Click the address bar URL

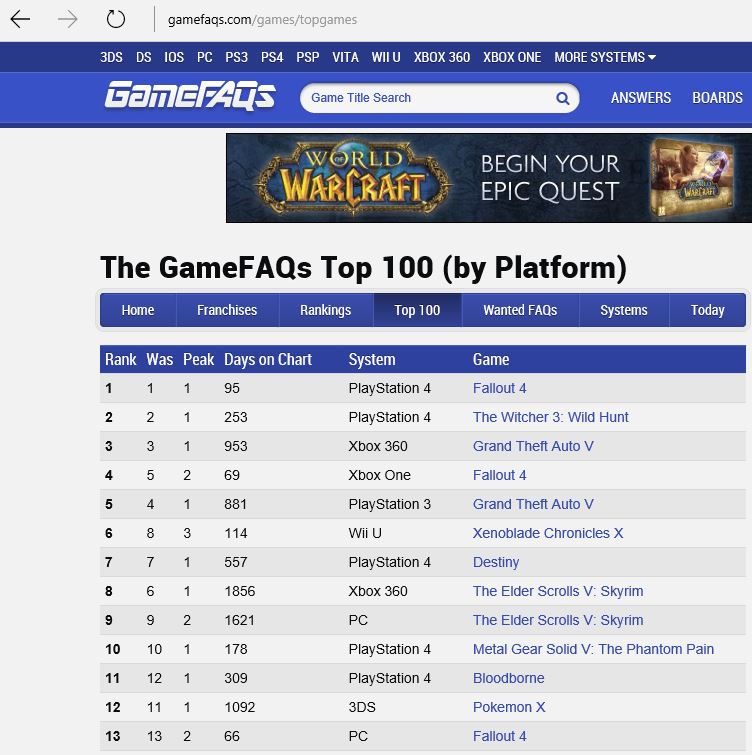tap(262, 20)
